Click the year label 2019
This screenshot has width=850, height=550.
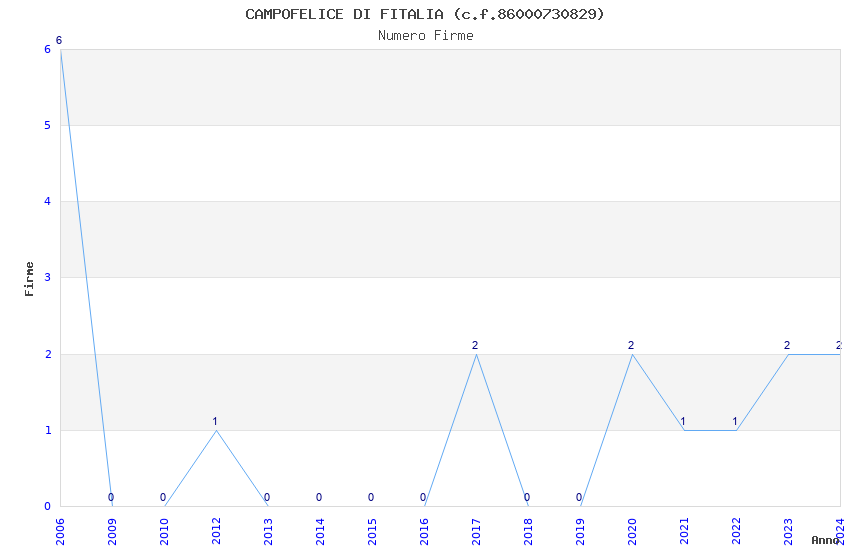click(x=580, y=531)
